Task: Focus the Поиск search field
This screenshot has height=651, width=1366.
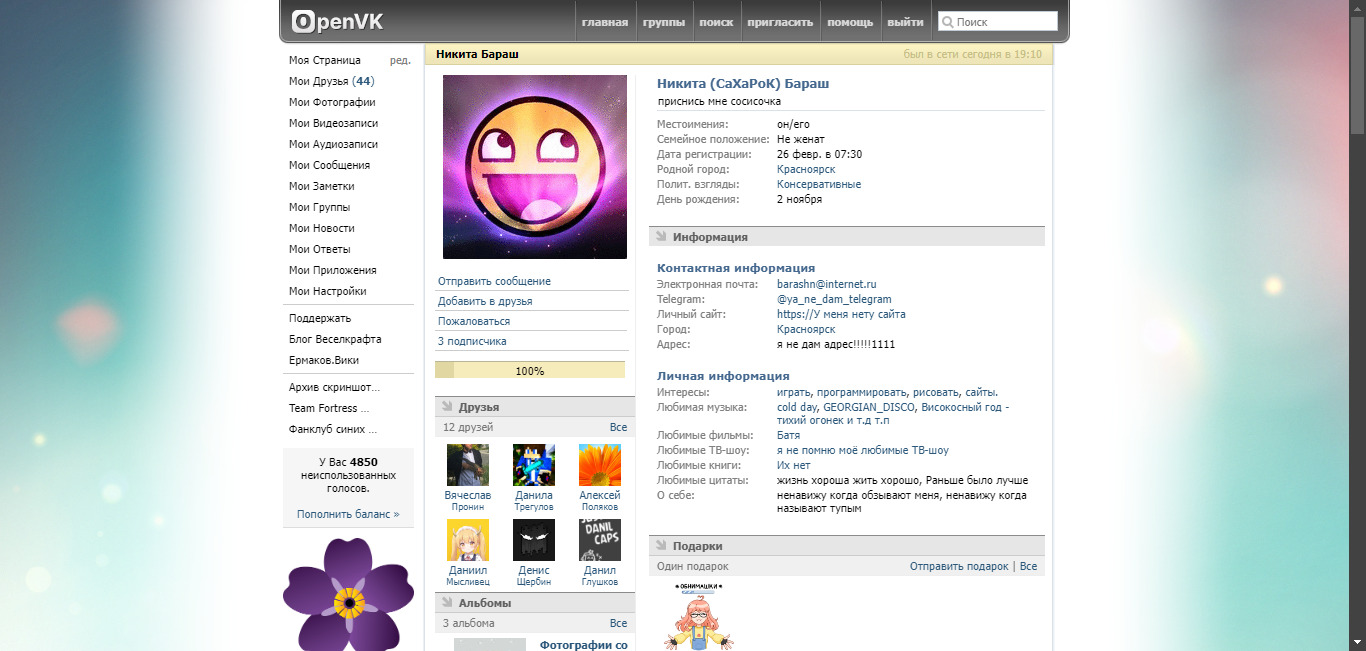Action: pyautogui.click(x=1004, y=22)
